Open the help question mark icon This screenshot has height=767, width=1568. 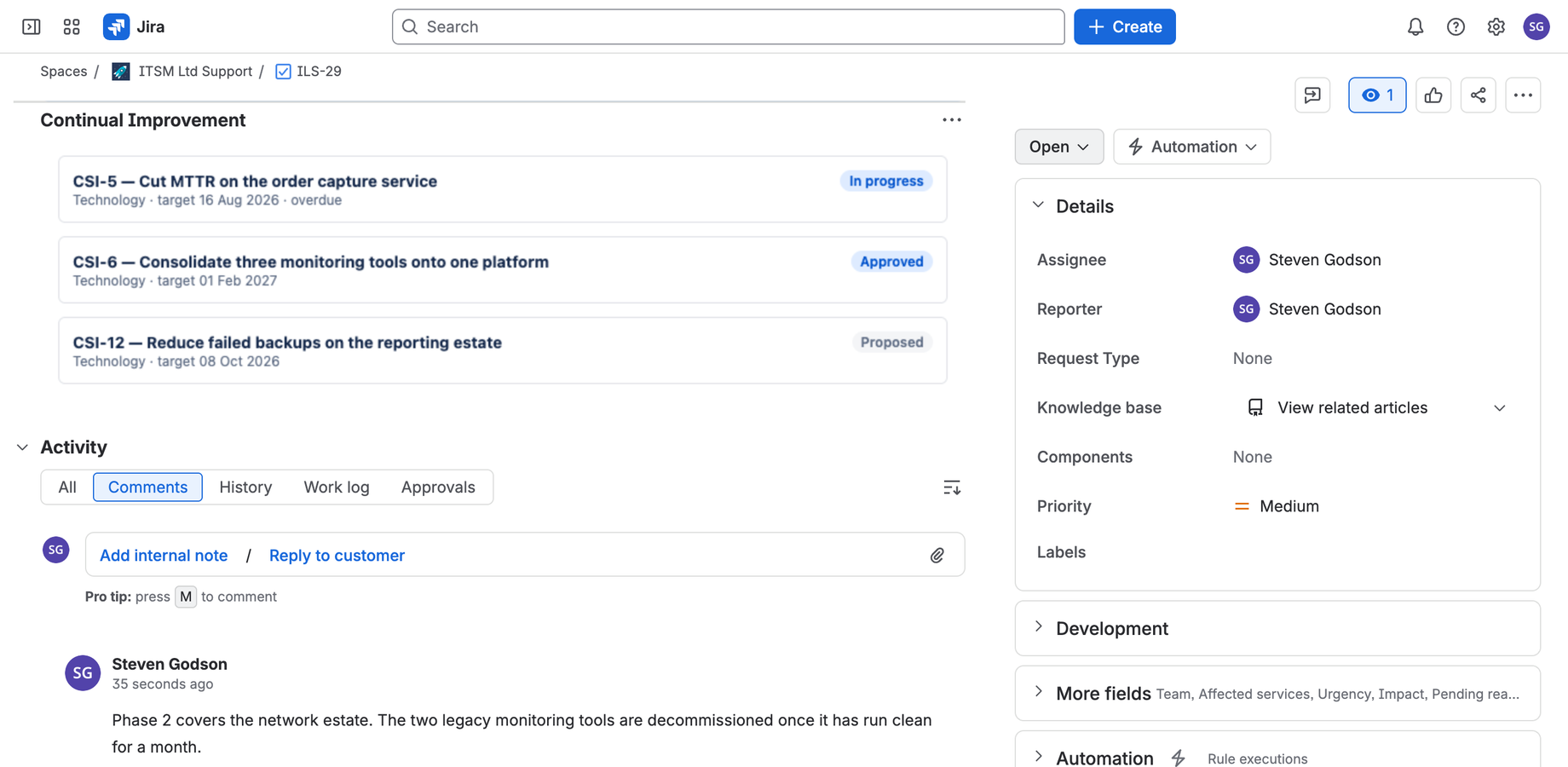tap(1456, 26)
